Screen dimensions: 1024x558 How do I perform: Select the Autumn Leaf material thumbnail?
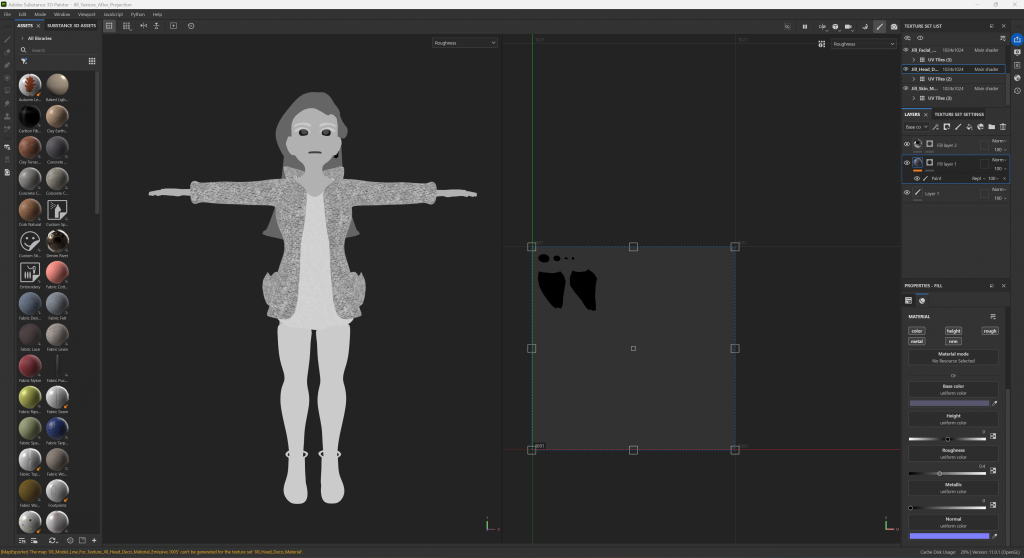coord(30,85)
